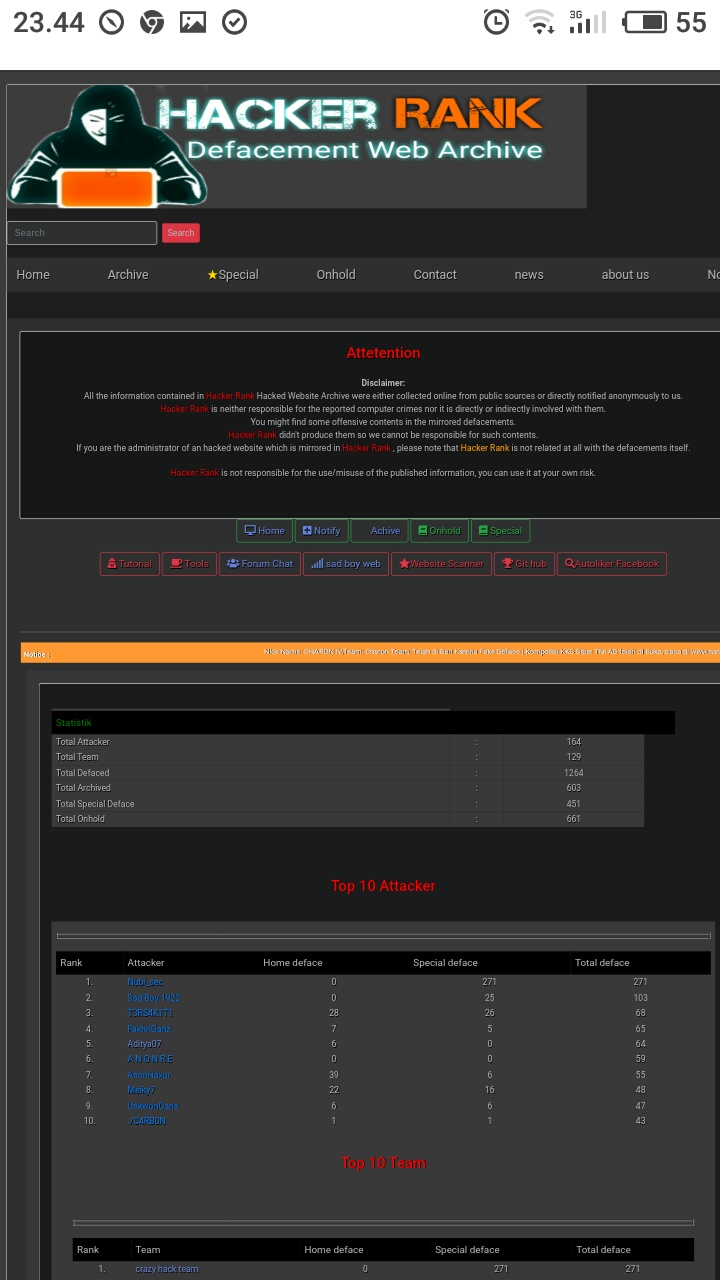The image size is (720, 1280).
Task: Open the news menu item
Action: coord(529,275)
